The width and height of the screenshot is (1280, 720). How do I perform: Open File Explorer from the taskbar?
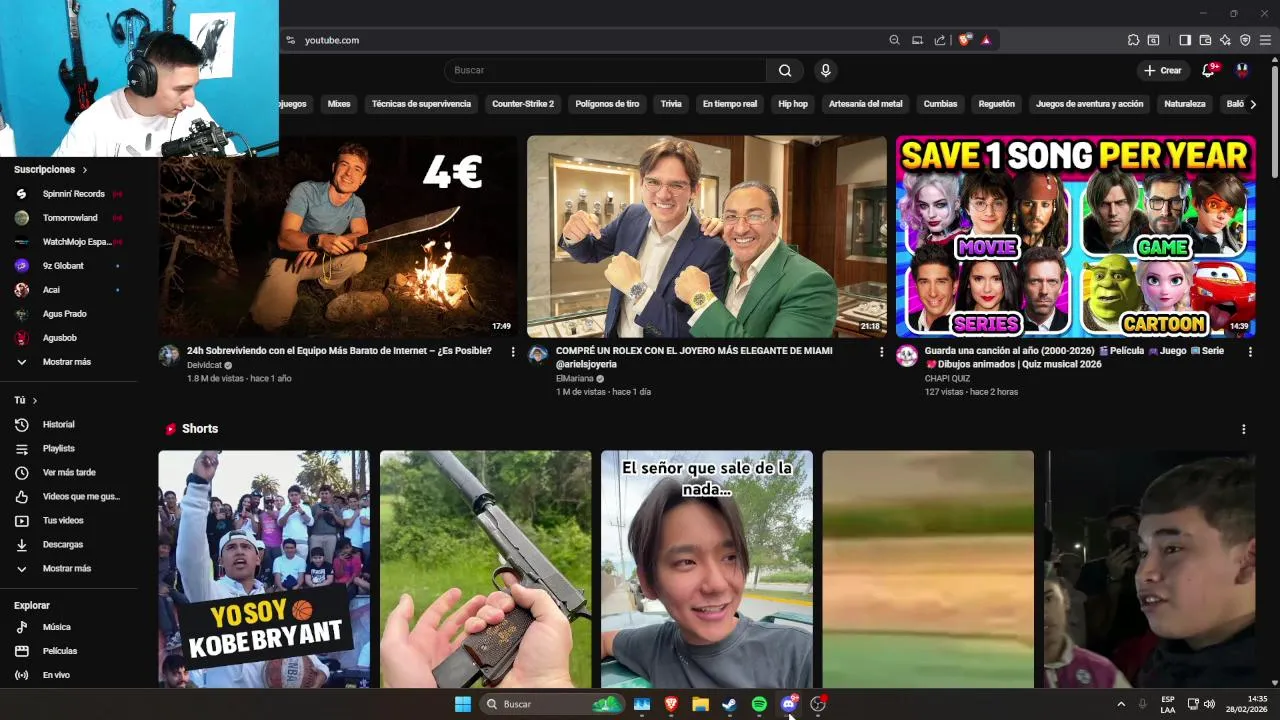pyautogui.click(x=701, y=704)
